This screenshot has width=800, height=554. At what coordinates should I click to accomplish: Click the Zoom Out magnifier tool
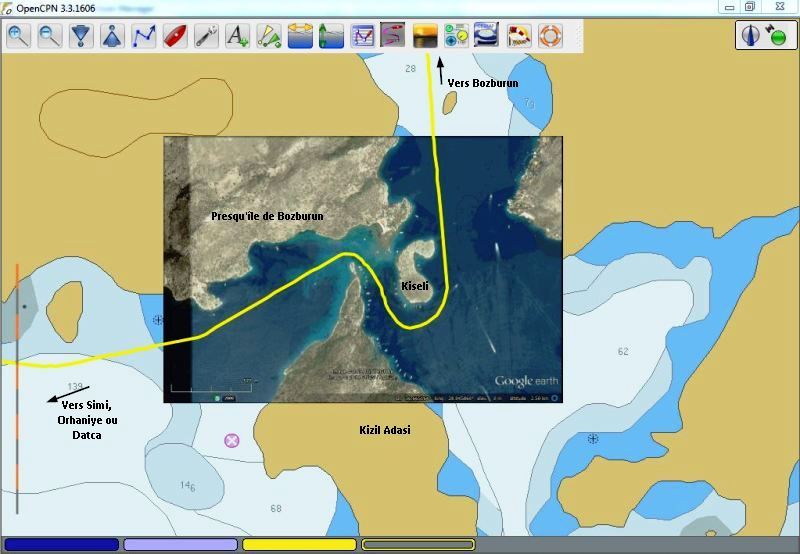point(50,36)
